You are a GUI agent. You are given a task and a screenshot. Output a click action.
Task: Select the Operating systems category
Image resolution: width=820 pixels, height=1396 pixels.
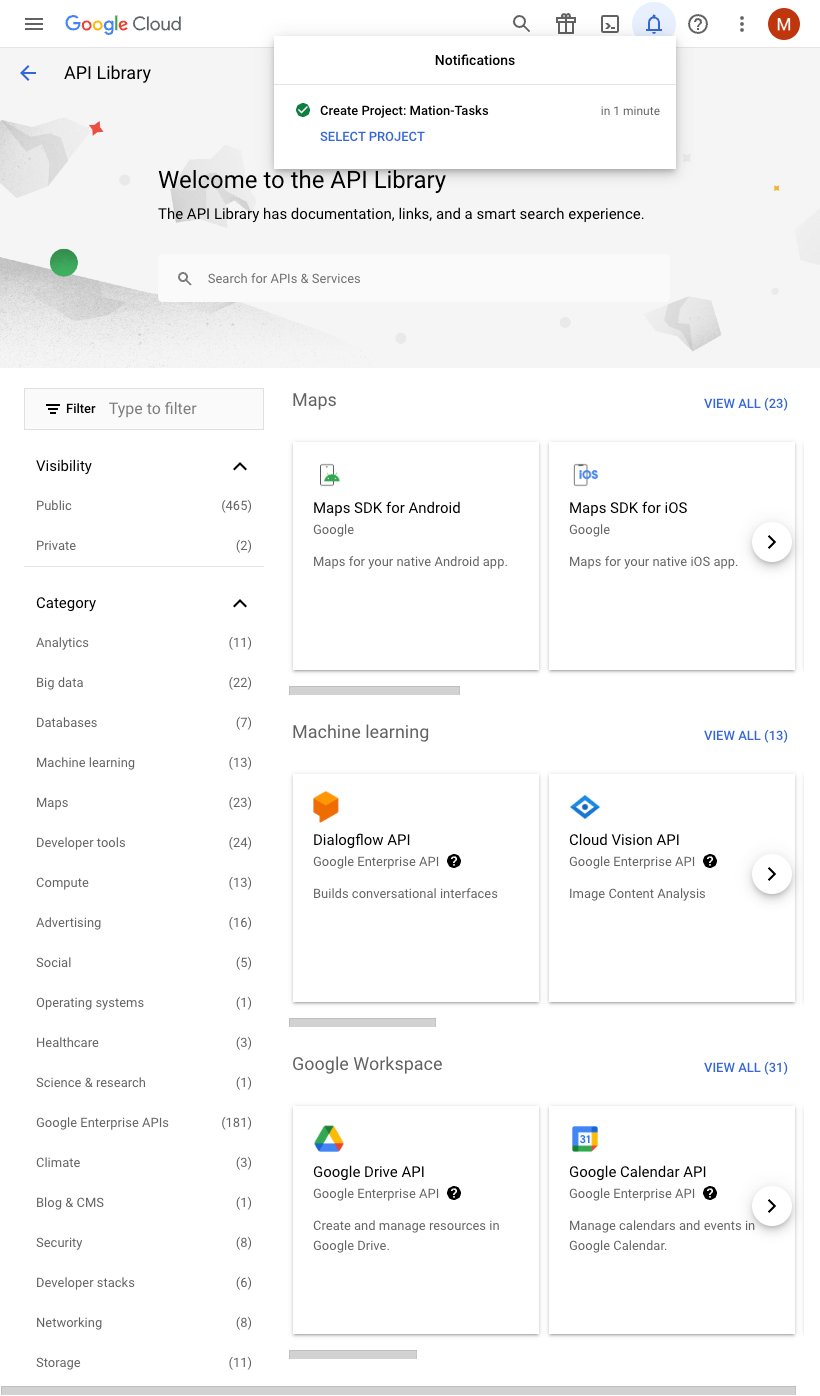click(144, 1003)
